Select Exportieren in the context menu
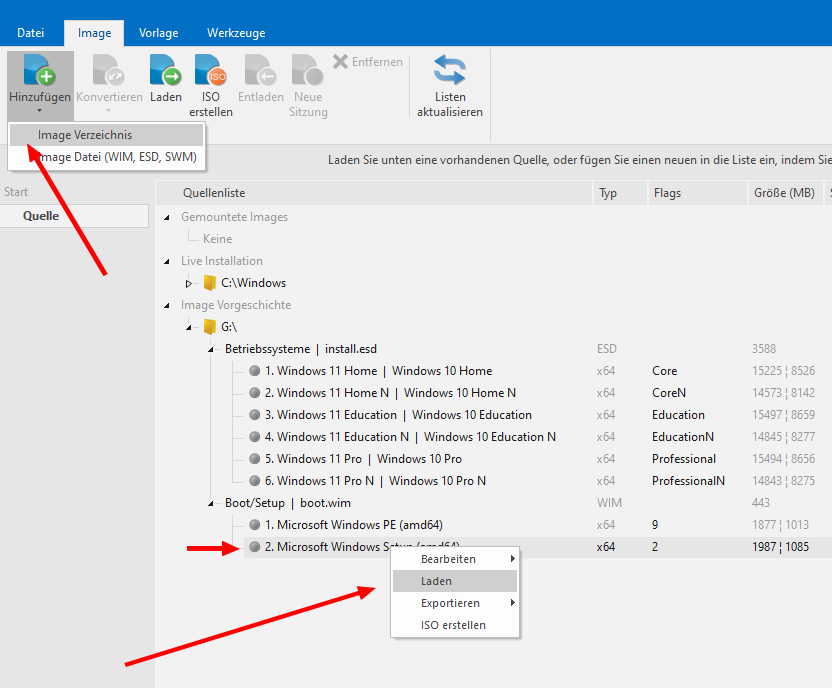Screen dimensions: 832x688 [x=455, y=603]
